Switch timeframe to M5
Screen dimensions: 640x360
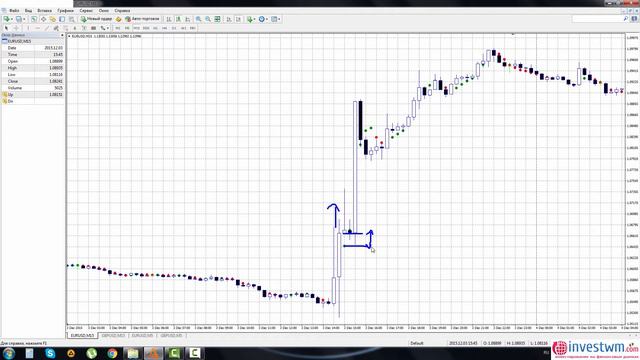click(x=127, y=28)
